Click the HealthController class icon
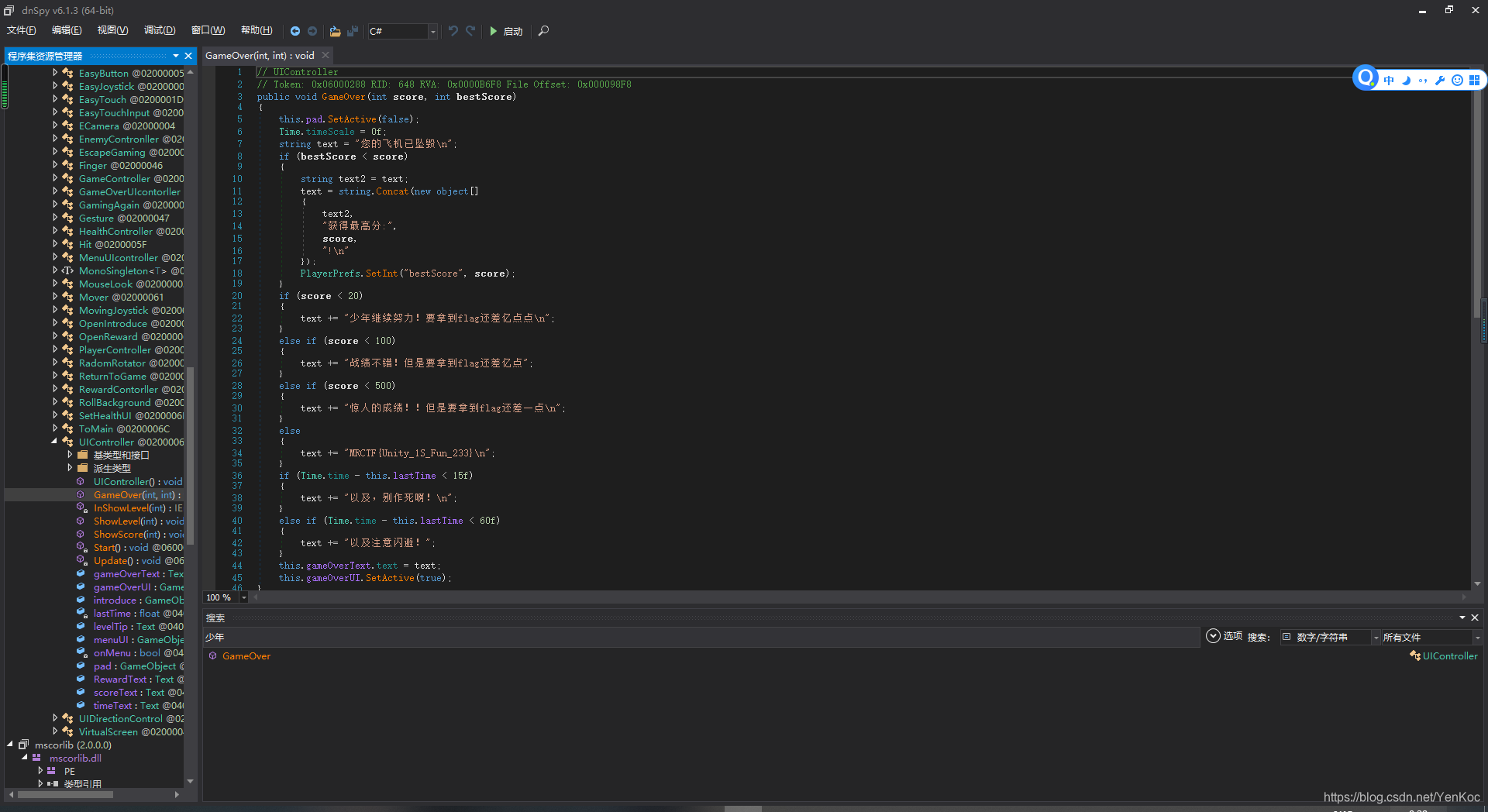Image resolution: width=1488 pixels, height=812 pixels. pyautogui.click(x=68, y=231)
